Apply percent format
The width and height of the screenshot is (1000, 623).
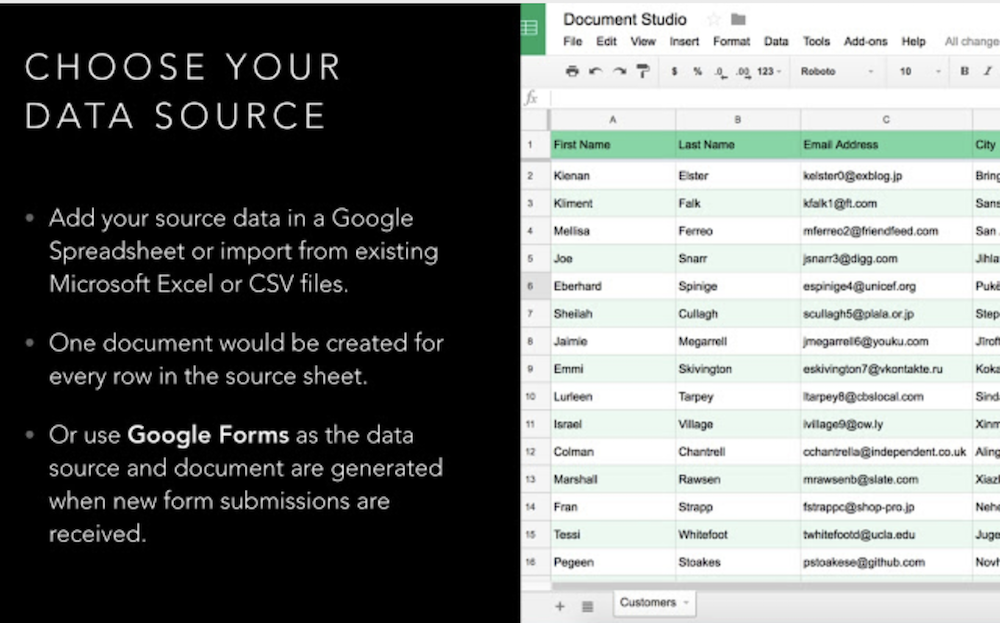pyautogui.click(x=697, y=72)
